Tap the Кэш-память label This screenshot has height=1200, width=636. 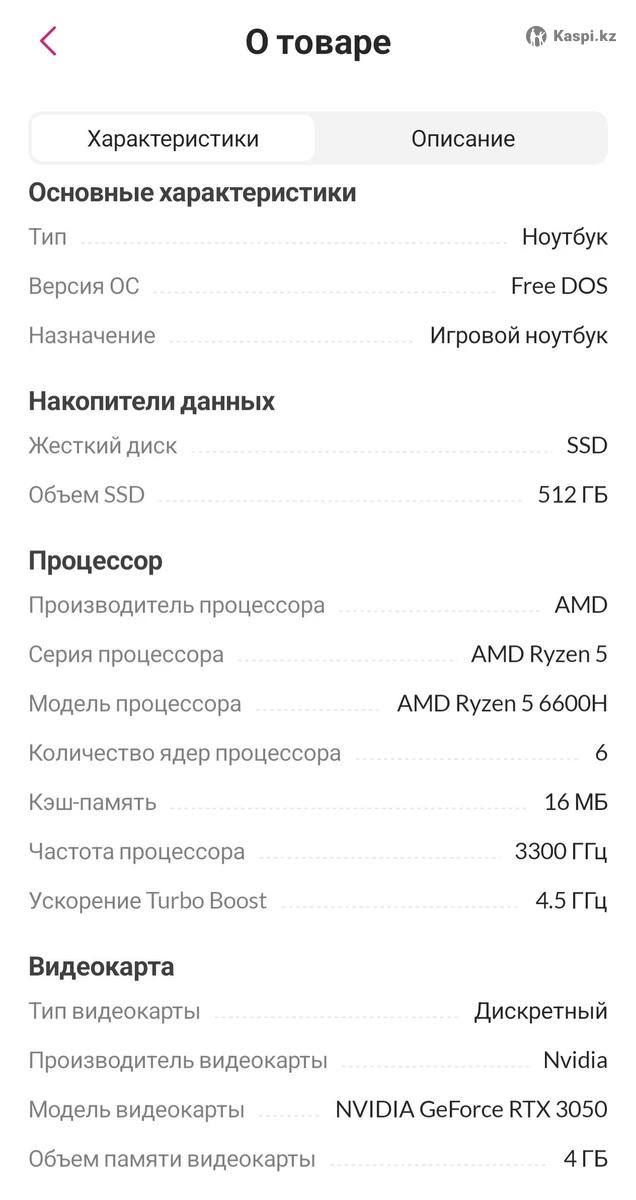pos(92,802)
